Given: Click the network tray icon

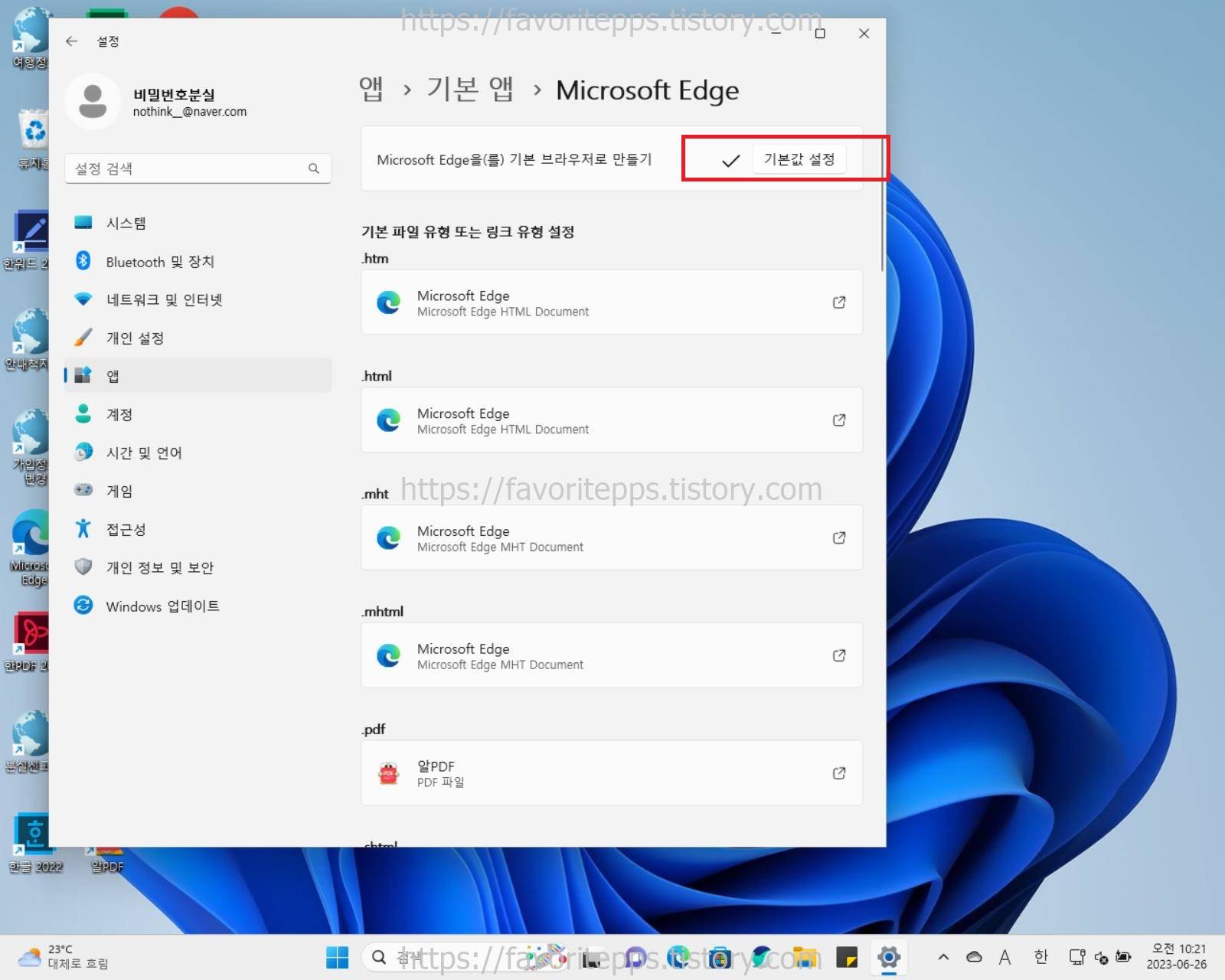Looking at the screenshot, I should [x=1076, y=957].
